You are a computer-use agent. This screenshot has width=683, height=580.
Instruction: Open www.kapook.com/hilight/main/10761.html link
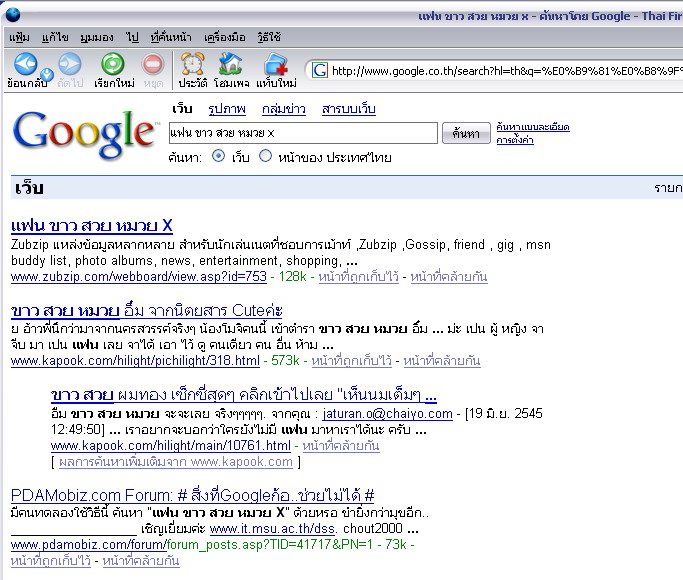(x=170, y=446)
